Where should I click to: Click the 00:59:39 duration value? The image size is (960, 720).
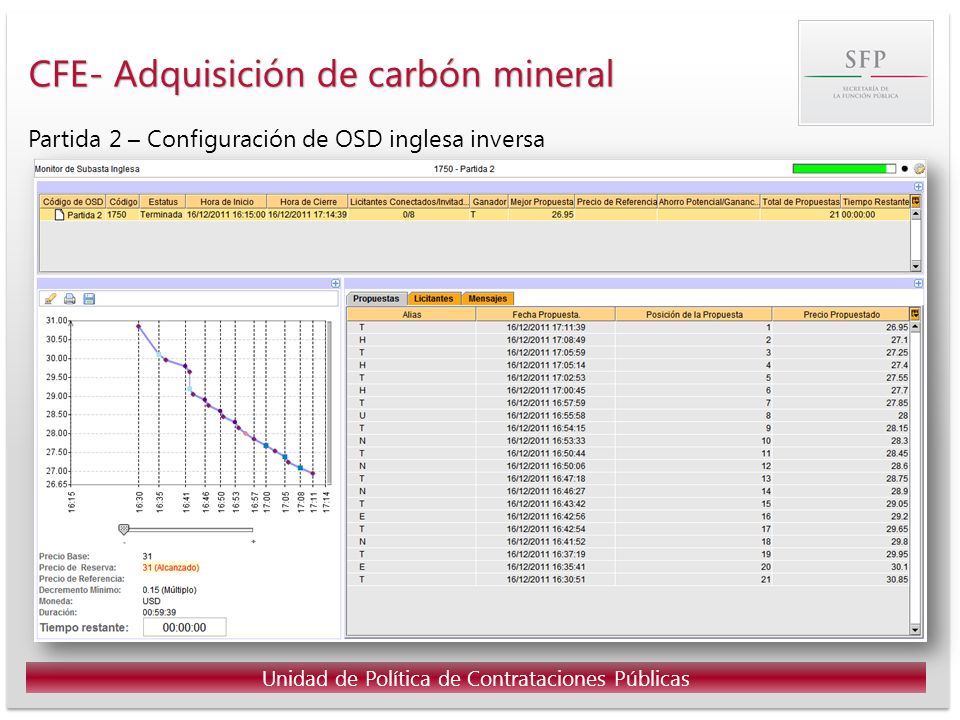point(159,612)
